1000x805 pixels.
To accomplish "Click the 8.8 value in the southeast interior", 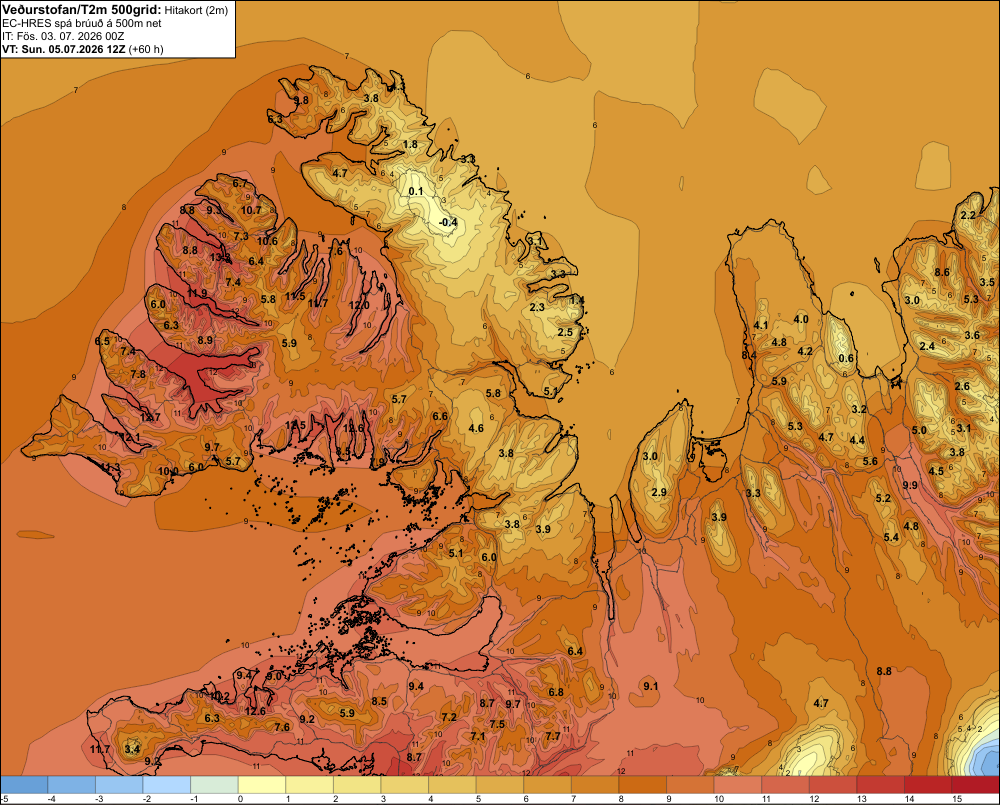I will 883,671.
